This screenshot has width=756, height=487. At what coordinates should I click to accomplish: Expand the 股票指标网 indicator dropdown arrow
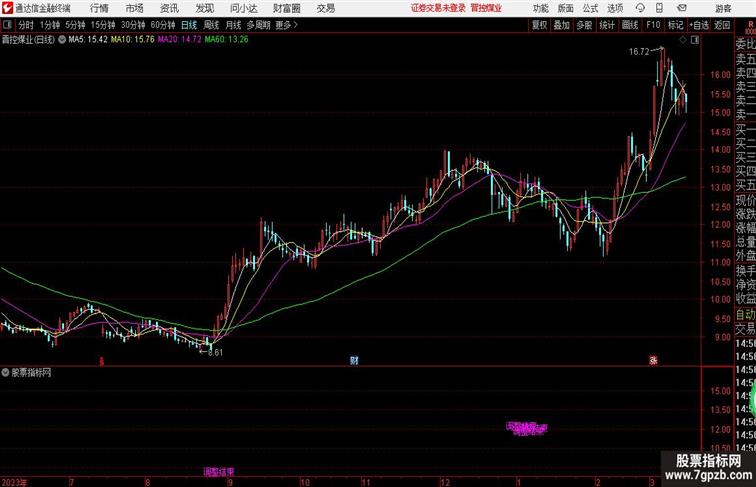pos(5,373)
